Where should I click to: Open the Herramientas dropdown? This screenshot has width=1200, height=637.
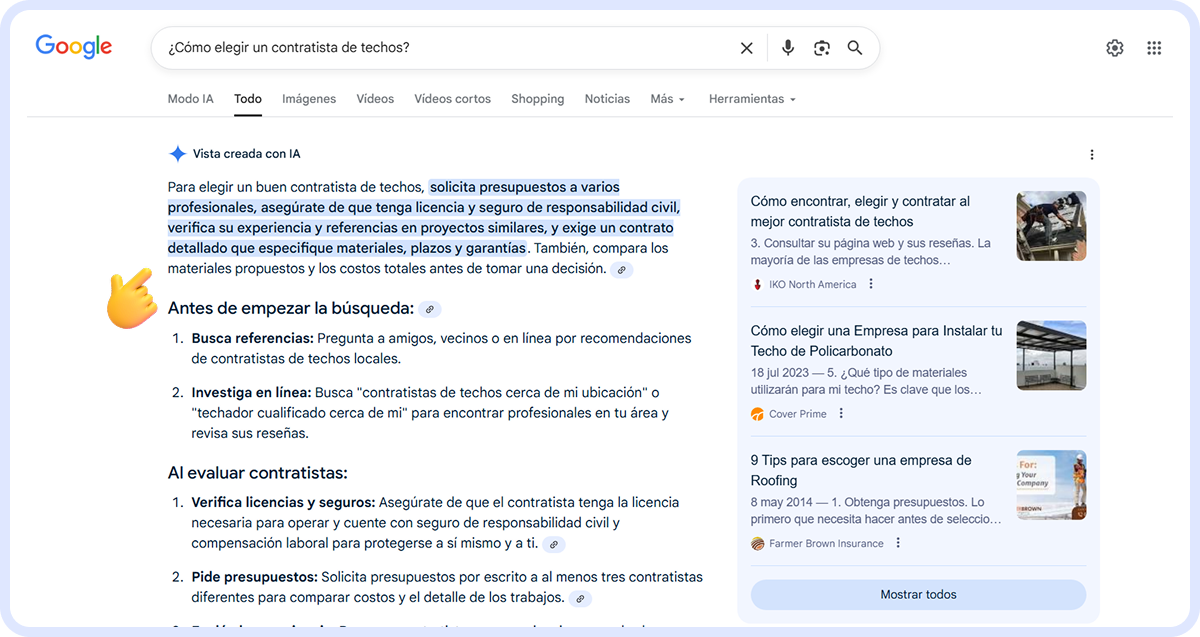click(752, 98)
